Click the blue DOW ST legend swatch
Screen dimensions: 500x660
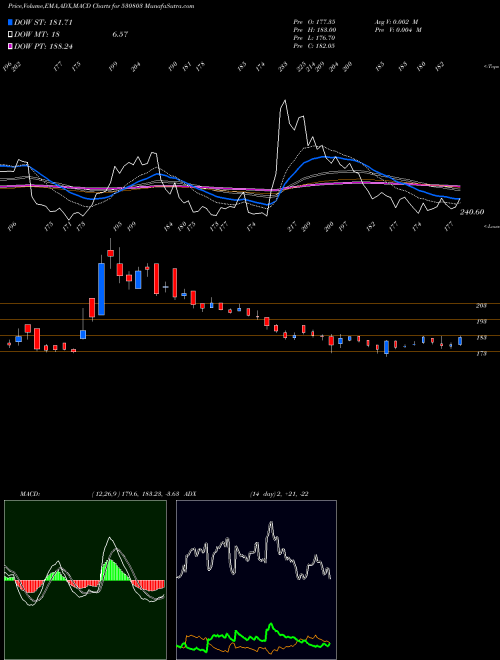click(x=10, y=22)
